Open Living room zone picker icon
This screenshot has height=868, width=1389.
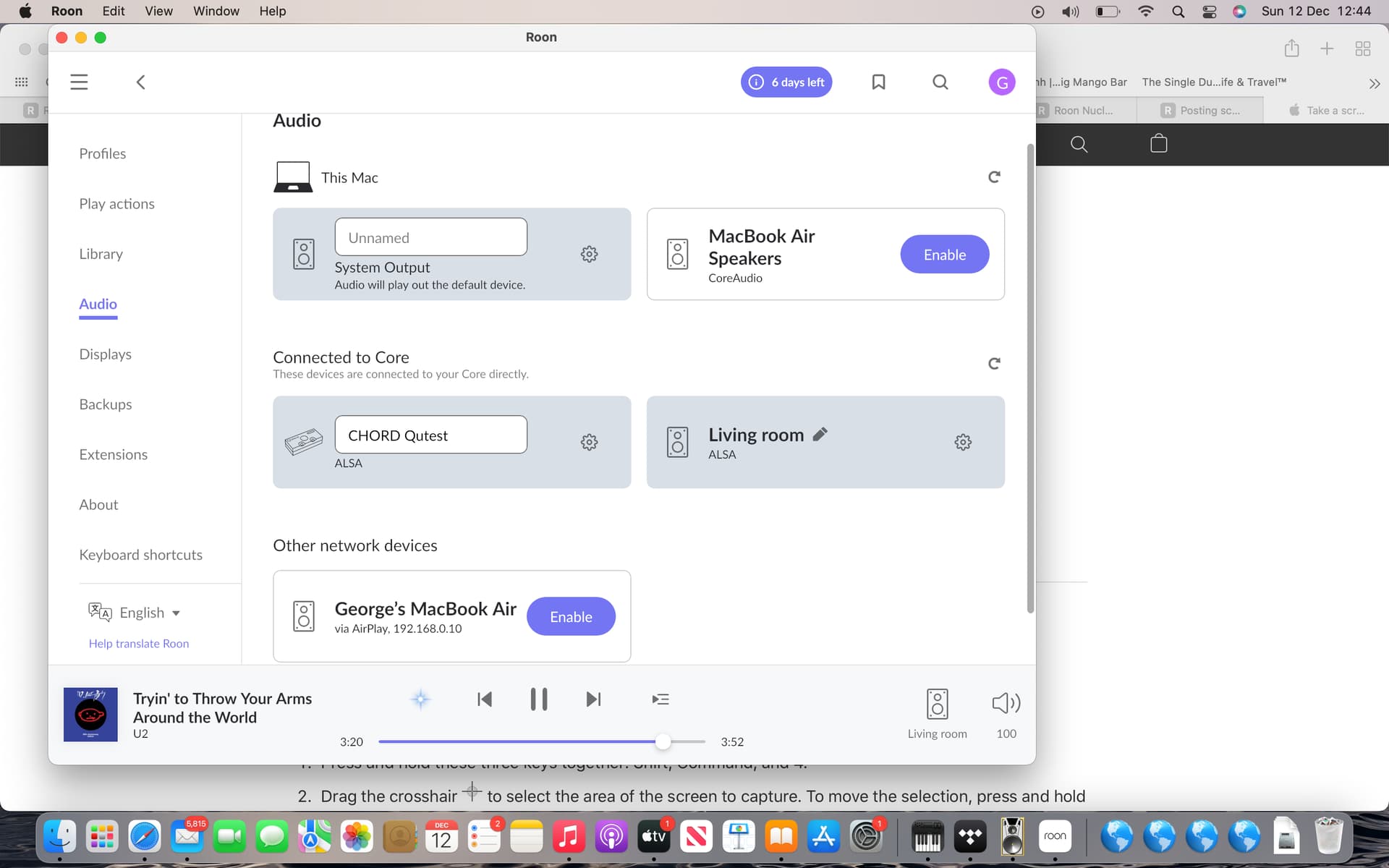point(937,703)
